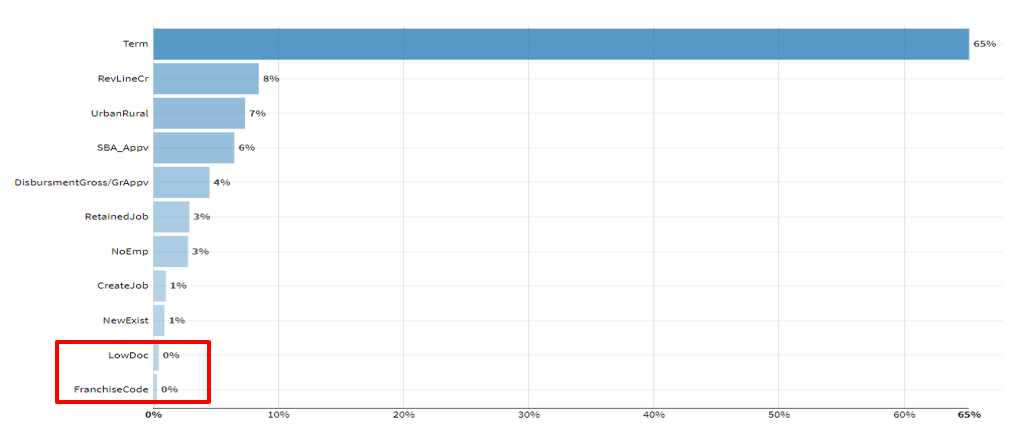Image resolution: width=1026 pixels, height=444 pixels.
Task: Click the bold 0% x-axis tick label
Action: pos(153,415)
